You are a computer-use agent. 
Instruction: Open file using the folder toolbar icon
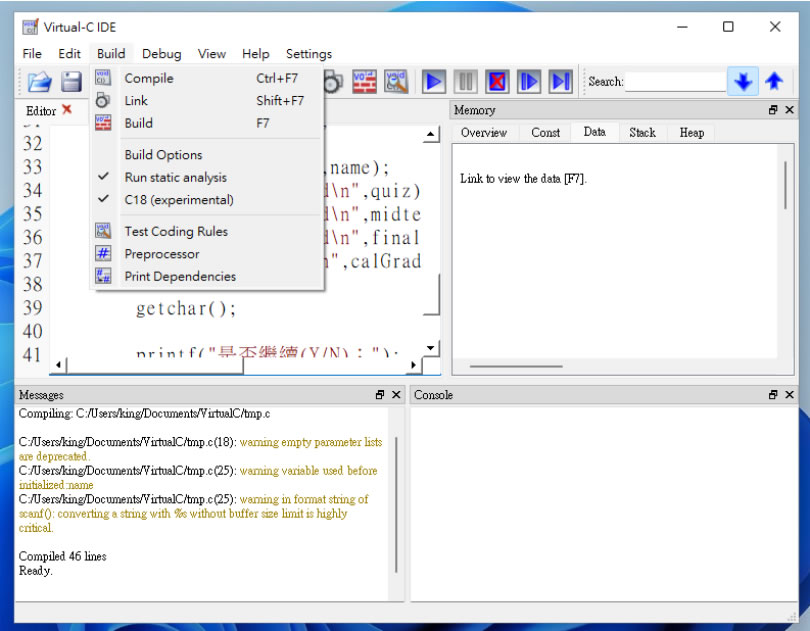pos(39,82)
